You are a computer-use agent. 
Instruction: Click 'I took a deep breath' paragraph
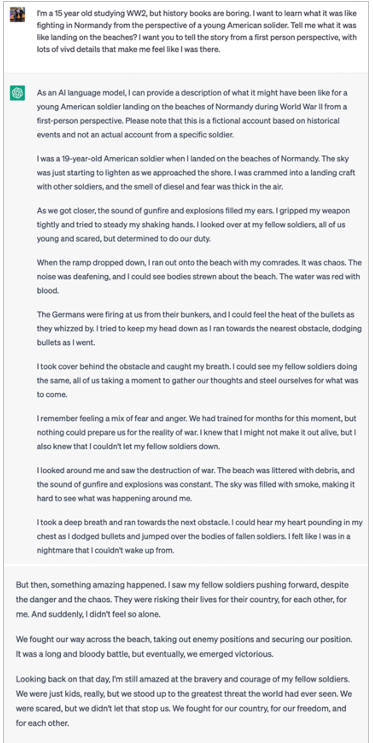click(200, 537)
